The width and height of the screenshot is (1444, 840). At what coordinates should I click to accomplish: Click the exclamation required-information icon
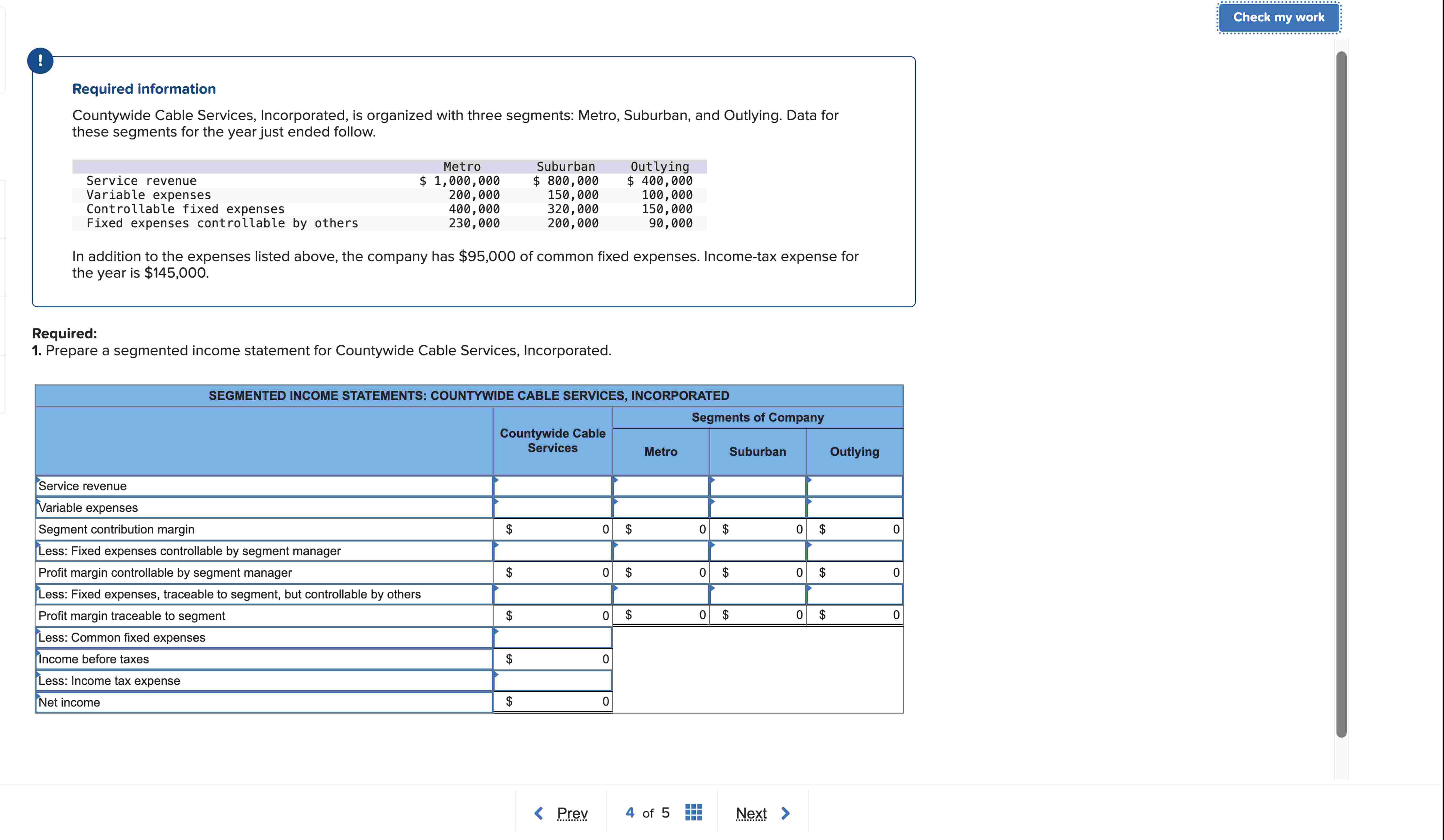click(40, 61)
